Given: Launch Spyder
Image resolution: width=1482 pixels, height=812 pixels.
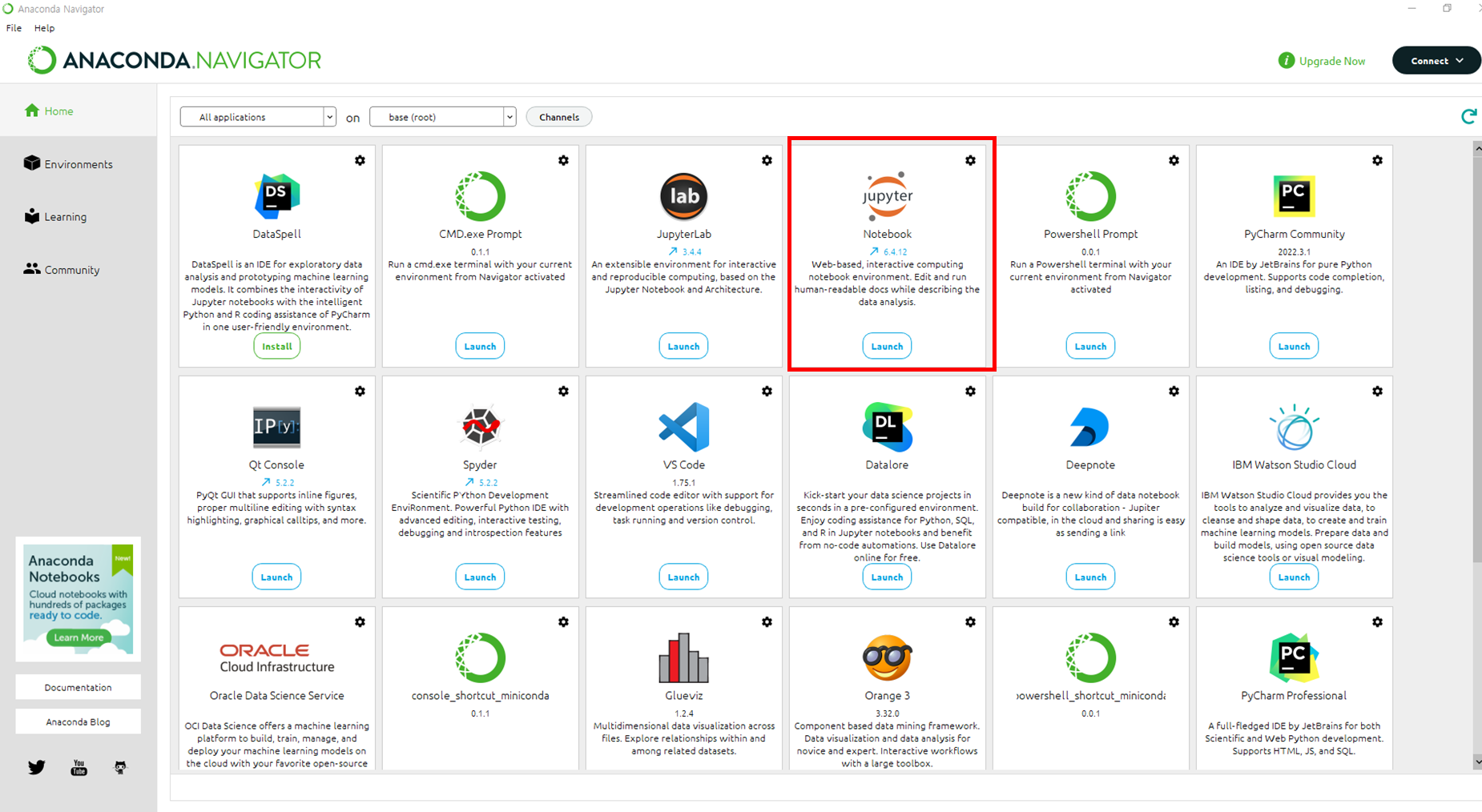Looking at the screenshot, I should (480, 577).
